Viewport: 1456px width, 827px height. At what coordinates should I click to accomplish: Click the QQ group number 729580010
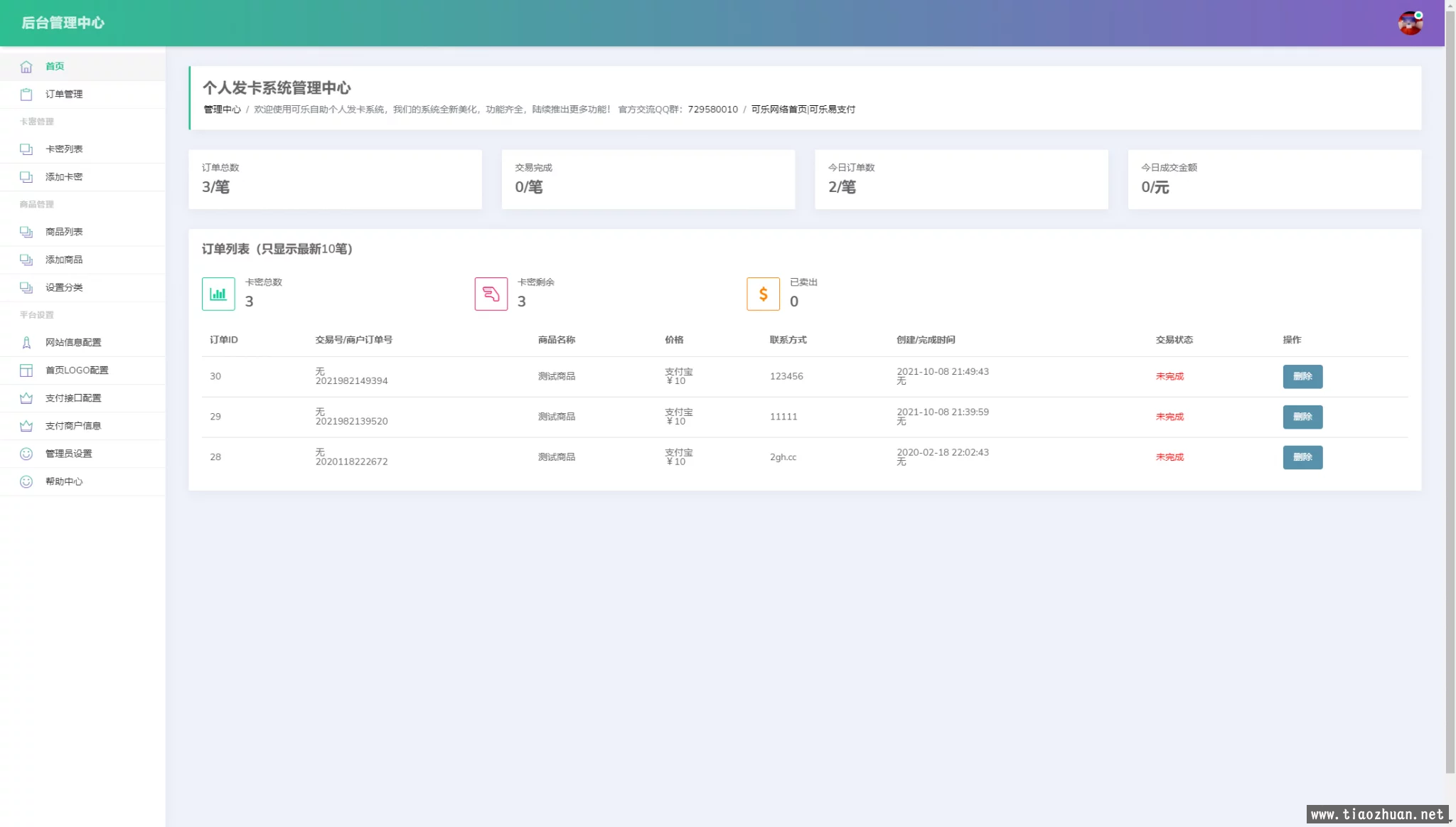[x=713, y=110]
